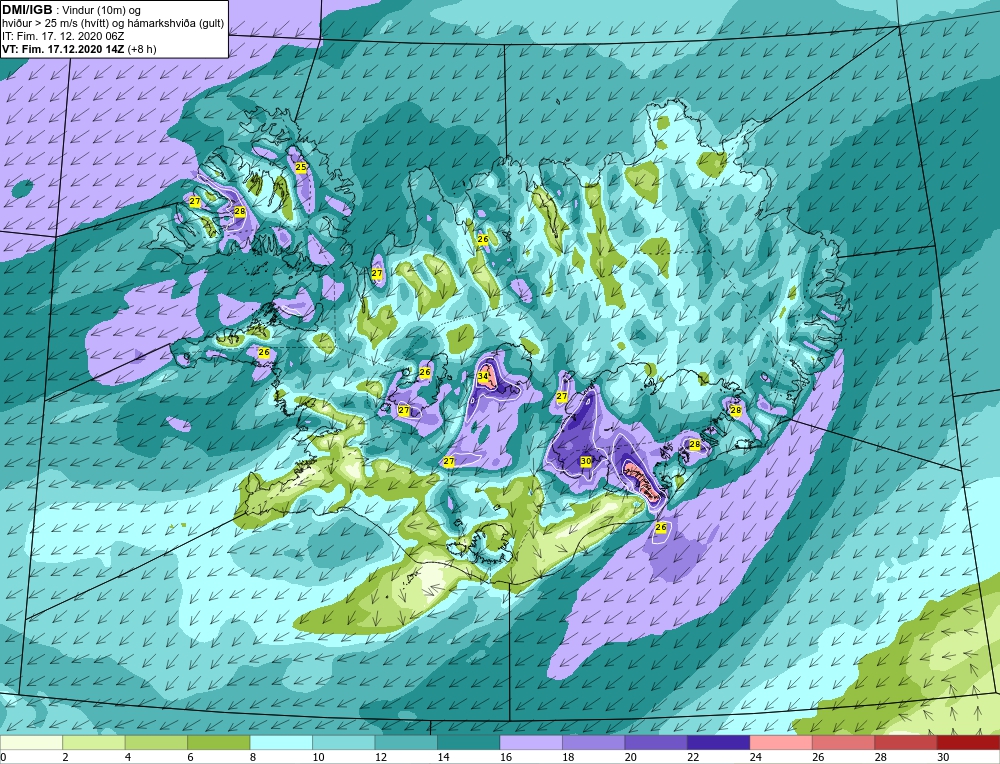Click the legend scale value 18
The height and width of the screenshot is (764, 1000).
pyautogui.click(x=568, y=757)
